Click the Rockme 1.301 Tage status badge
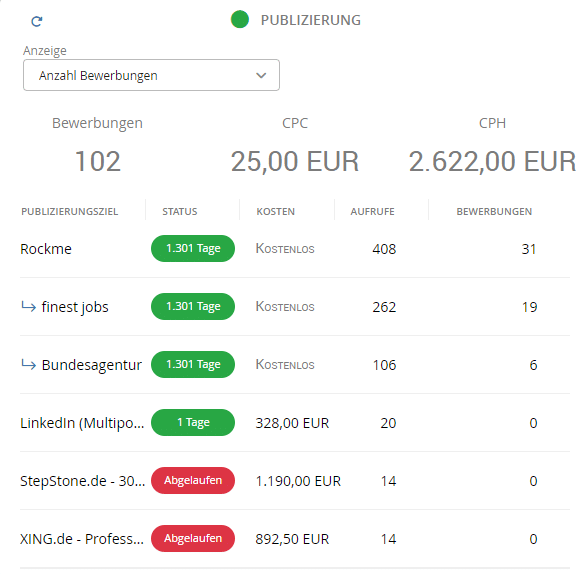Screen dimensions: 586x574 click(x=193, y=249)
